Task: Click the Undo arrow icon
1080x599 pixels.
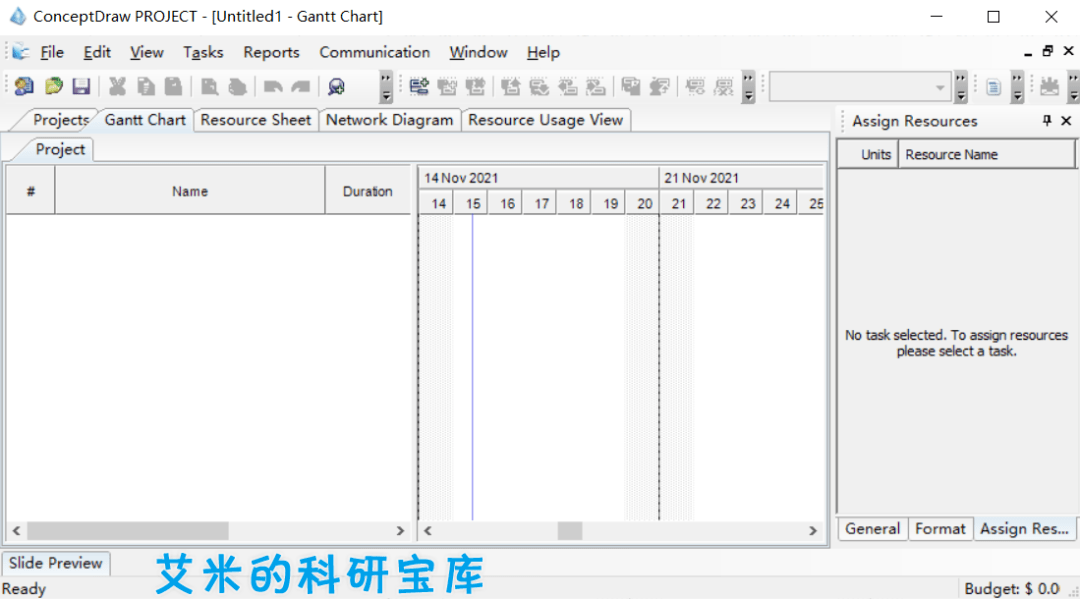Action: [273, 86]
